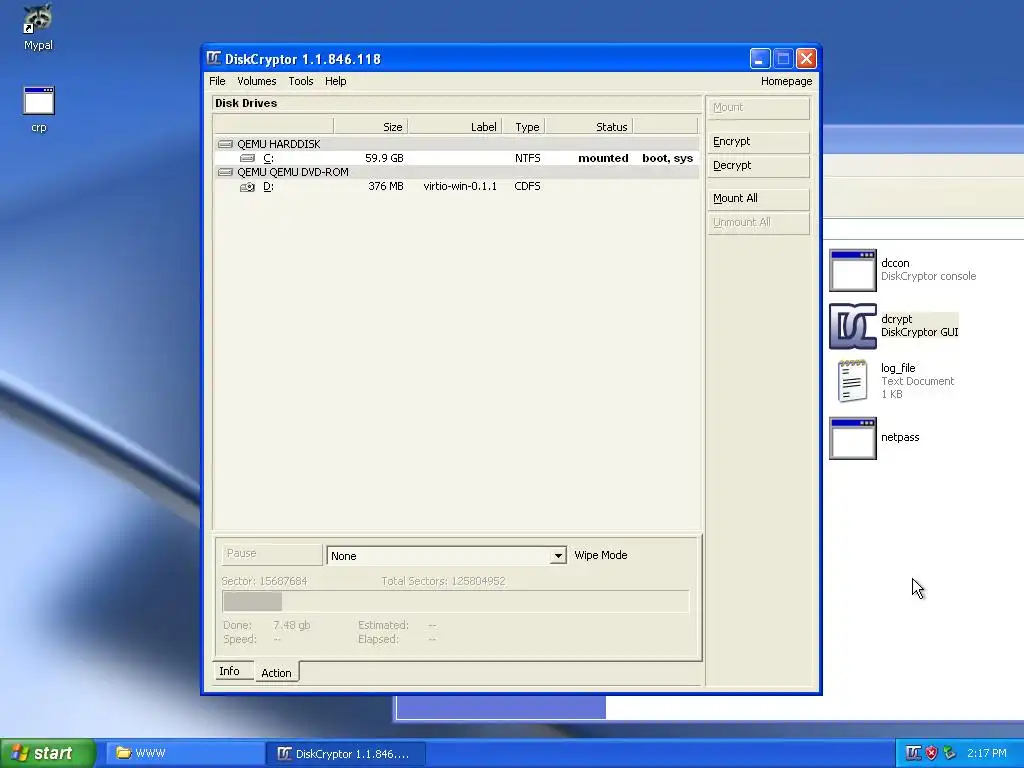Open the Windows start menu
This screenshot has height=768, width=1024.
coord(48,753)
